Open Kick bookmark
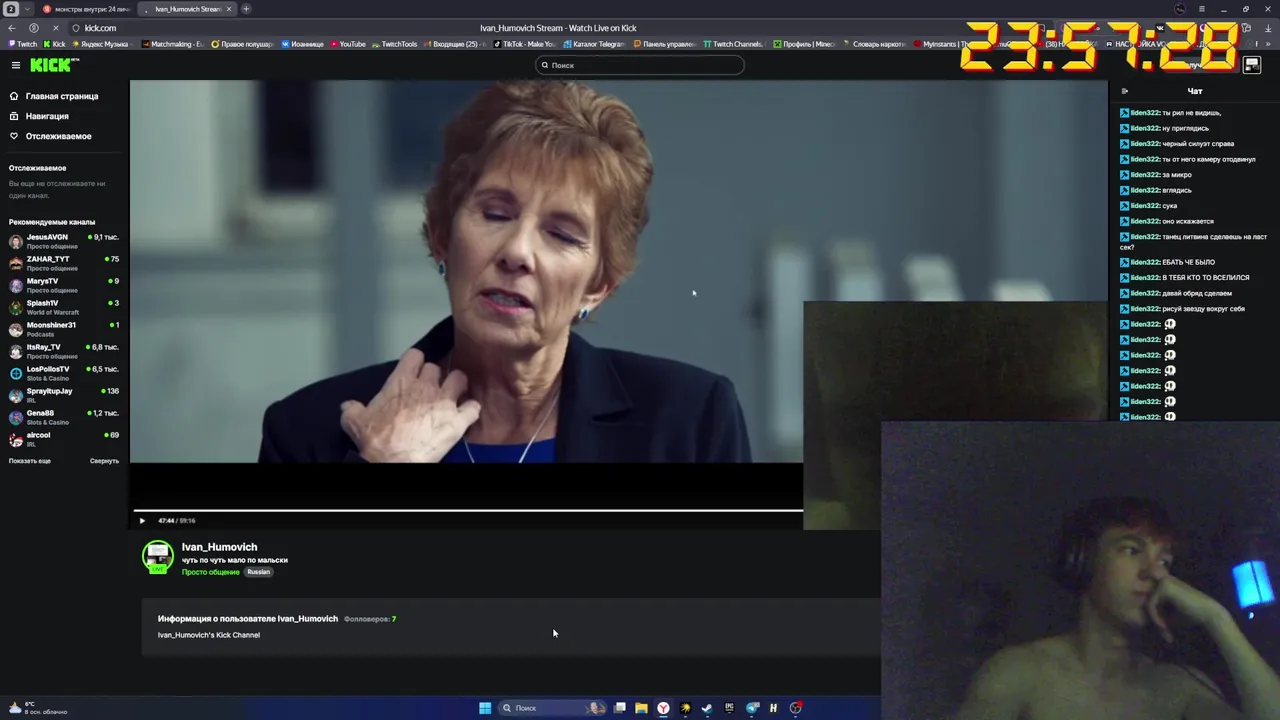The width and height of the screenshot is (1280, 720). (x=54, y=44)
